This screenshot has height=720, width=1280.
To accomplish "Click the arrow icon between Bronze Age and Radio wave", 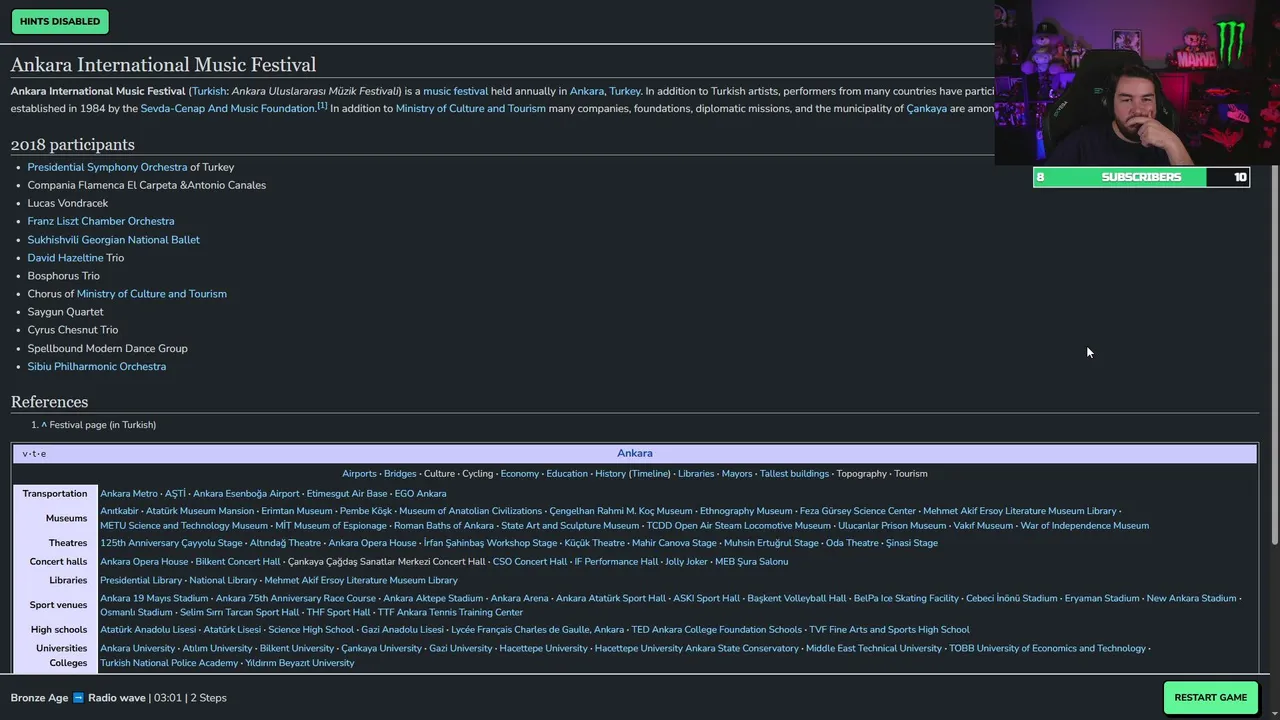I will click(x=78, y=698).
